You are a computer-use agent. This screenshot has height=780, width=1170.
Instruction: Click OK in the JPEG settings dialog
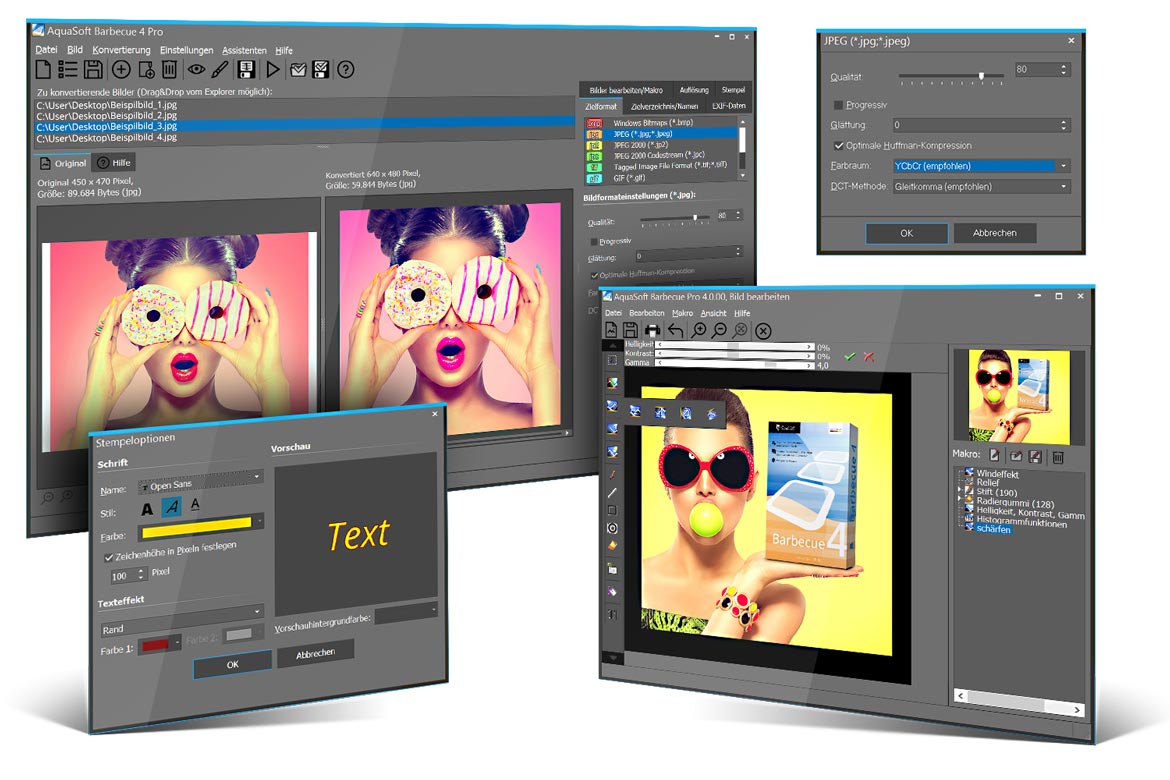(906, 233)
